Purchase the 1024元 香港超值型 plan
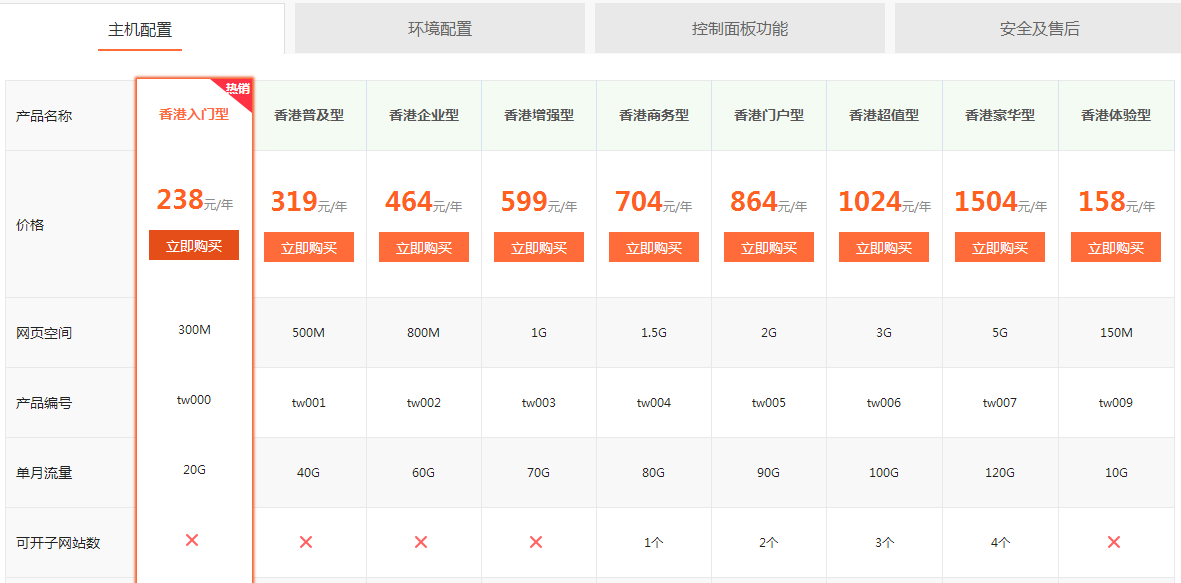The image size is (1181, 583). 884,248
